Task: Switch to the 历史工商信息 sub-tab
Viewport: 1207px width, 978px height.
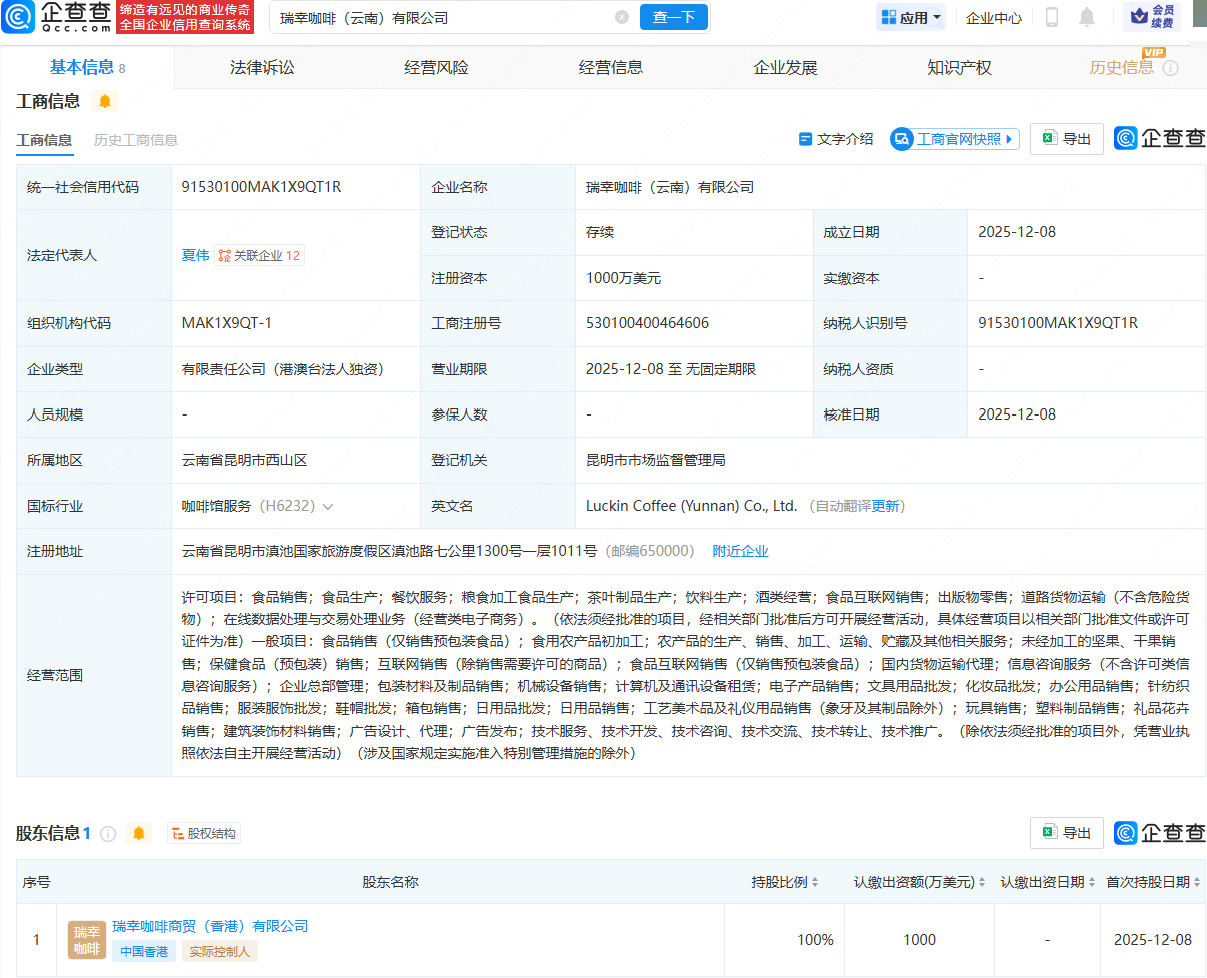Action: 136,140
